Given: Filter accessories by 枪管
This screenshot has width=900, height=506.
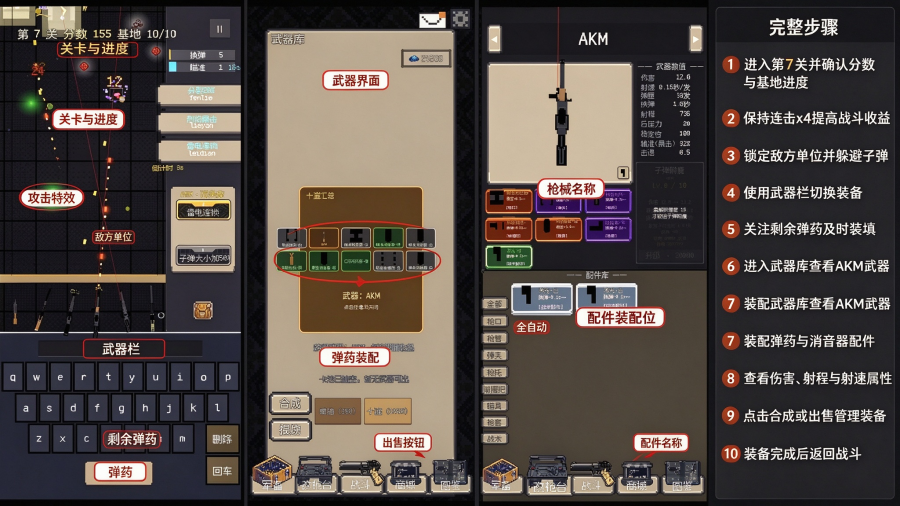Looking at the screenshot, I should [494, 338].
